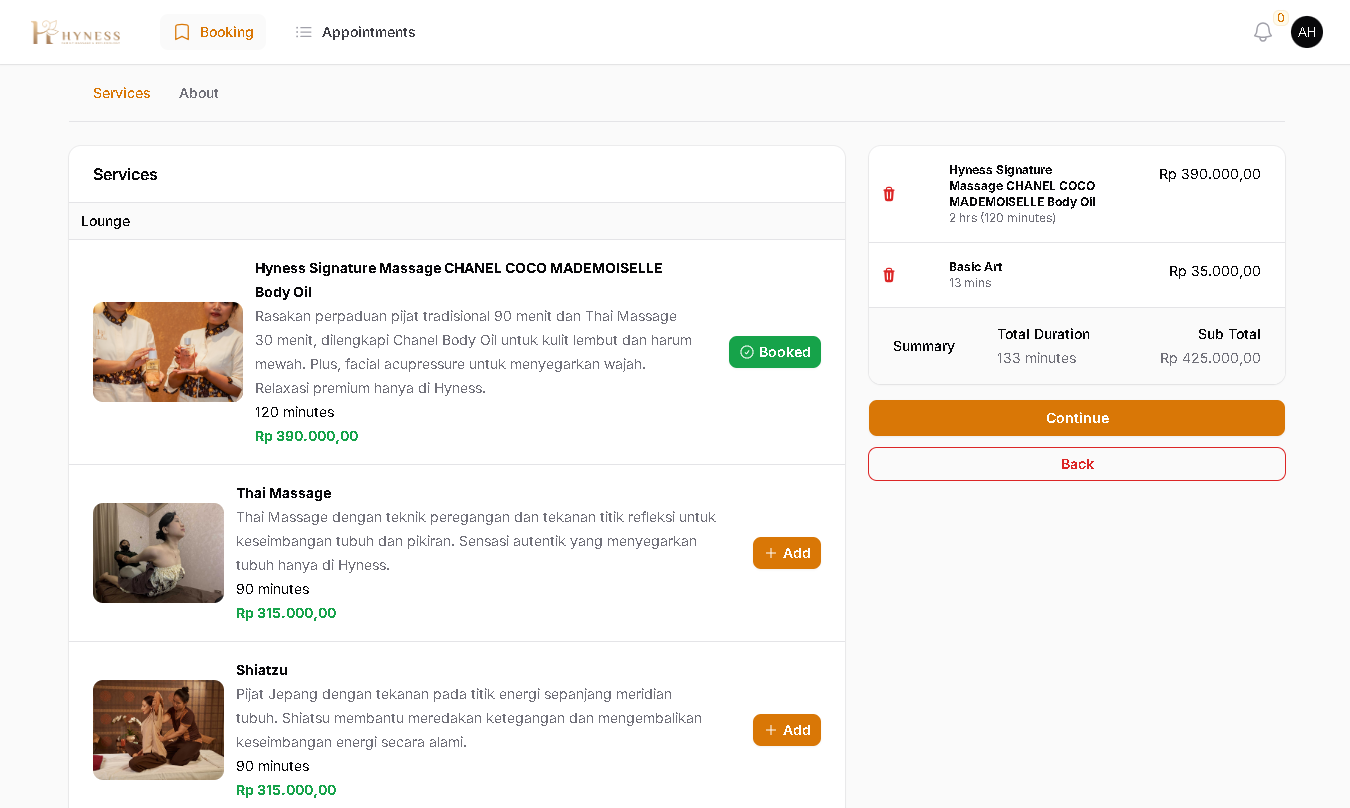Viewport: 1350px width, 808px height.
Task: Click the Rp 425.000,00 sub total
Action: coord(1210,358)
